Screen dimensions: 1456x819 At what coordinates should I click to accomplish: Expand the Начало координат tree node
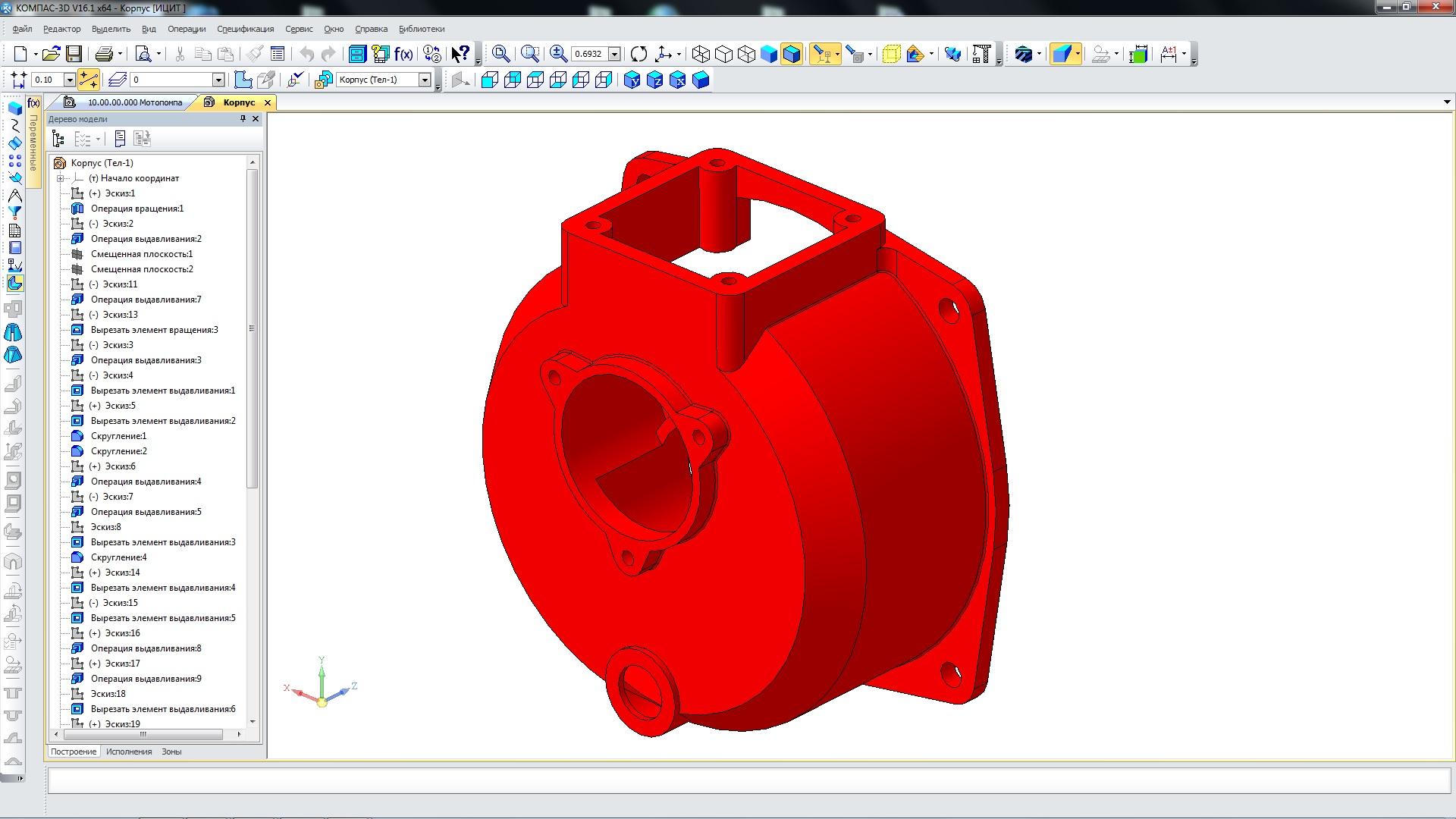click(x=60, y=178)
